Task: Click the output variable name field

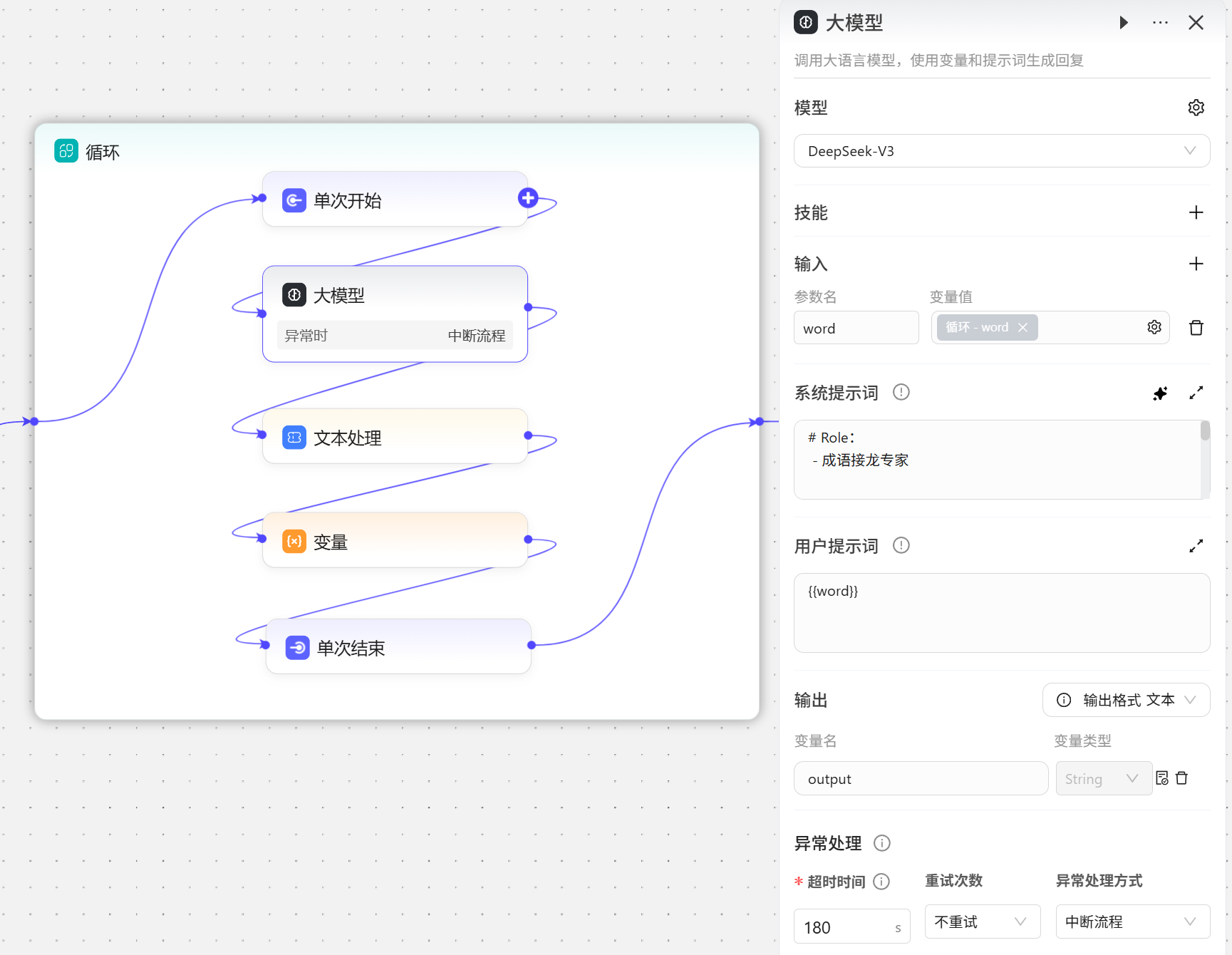Action: point(920,779)
